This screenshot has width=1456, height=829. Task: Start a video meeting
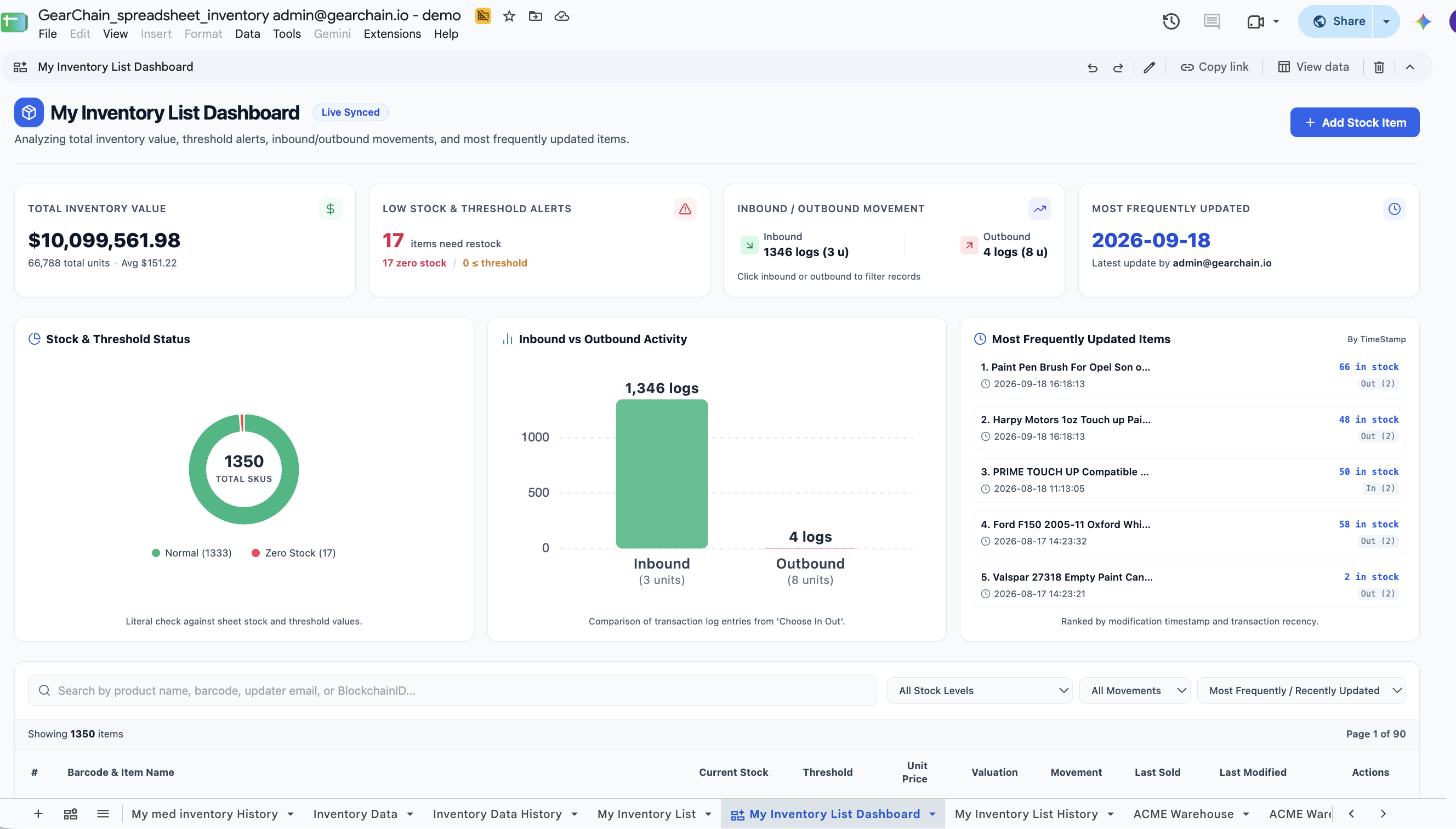point(1255,21)
